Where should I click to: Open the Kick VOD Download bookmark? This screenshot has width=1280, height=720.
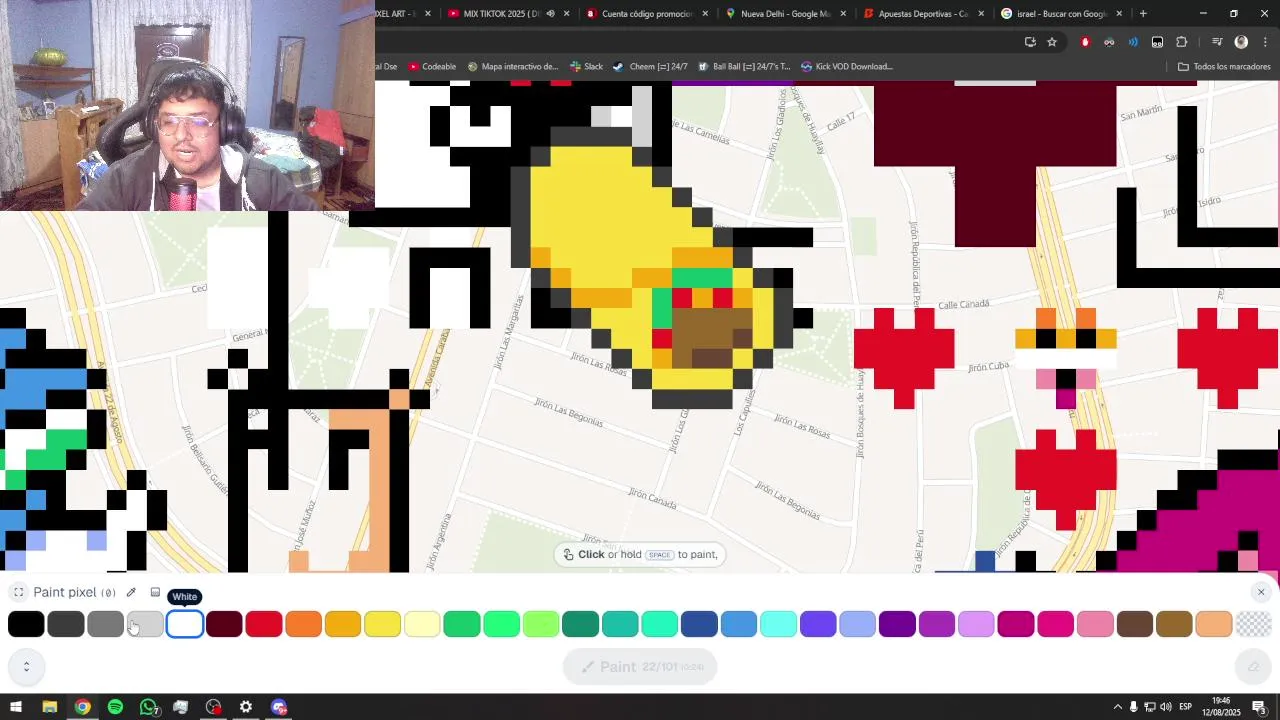tap(847, 67)
